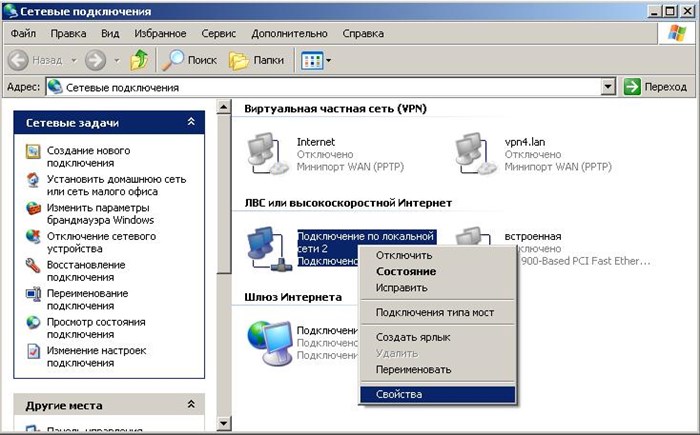Select the Internet gateway globe icon
The image size is (700, 435).
click(270, 343)
